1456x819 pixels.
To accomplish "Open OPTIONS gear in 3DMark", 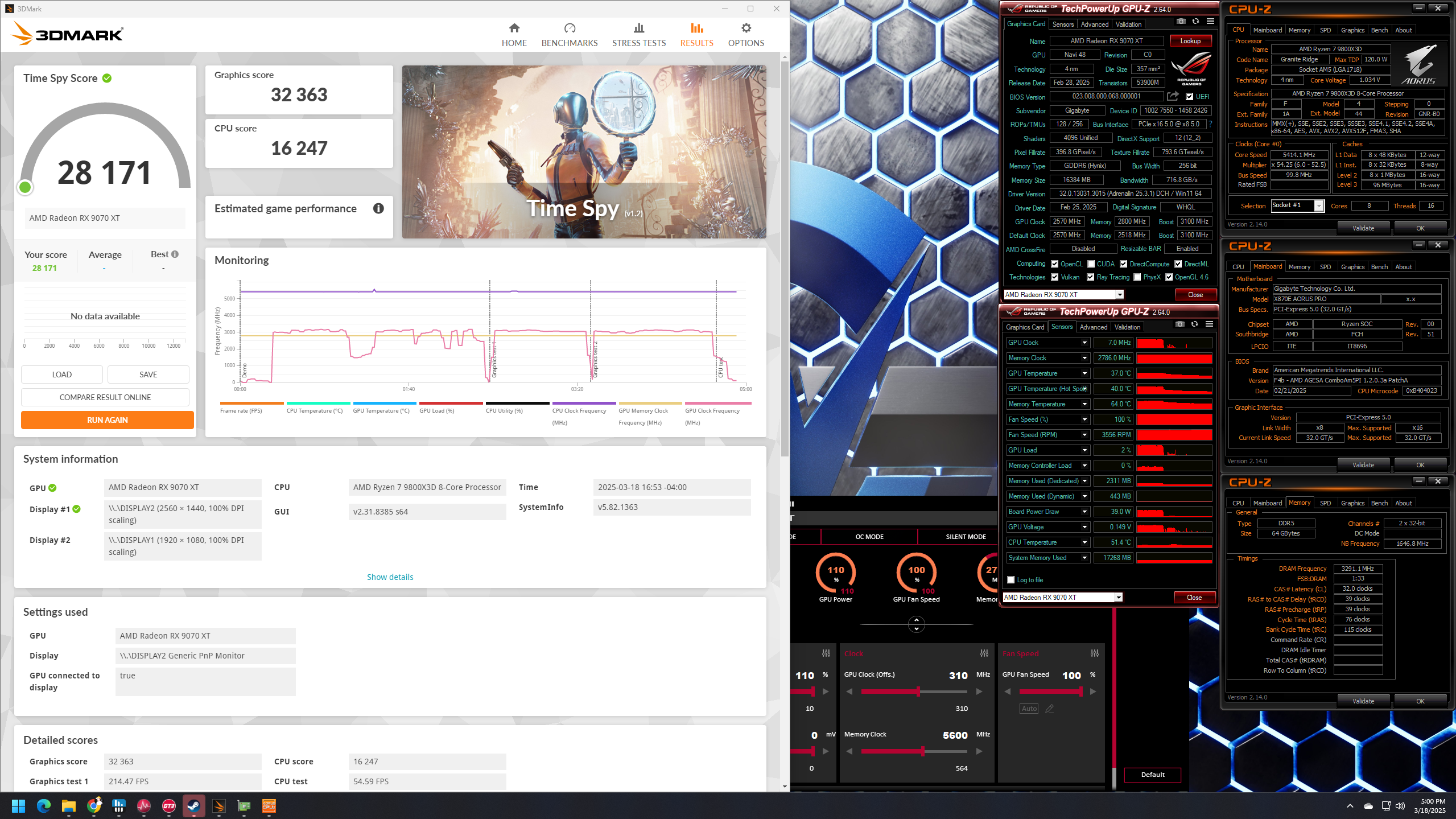I will 746,35.
